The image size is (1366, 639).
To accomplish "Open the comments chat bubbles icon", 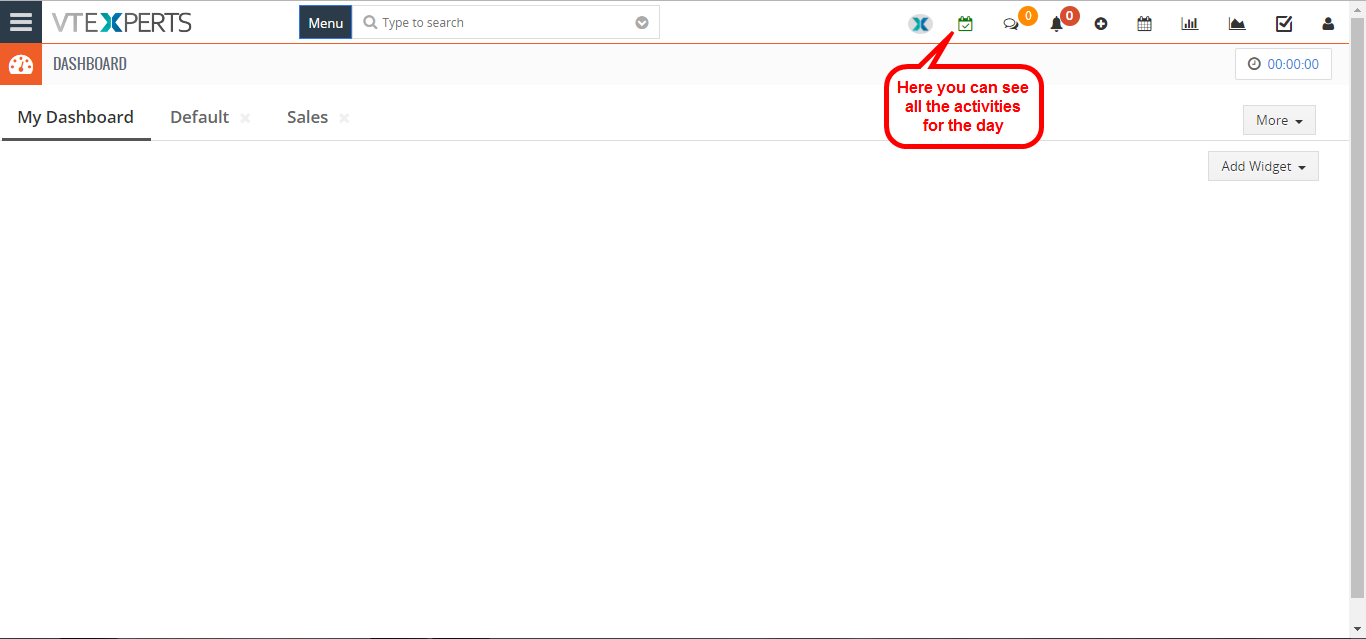I will pyautogui.click(x=1011, y=24).
